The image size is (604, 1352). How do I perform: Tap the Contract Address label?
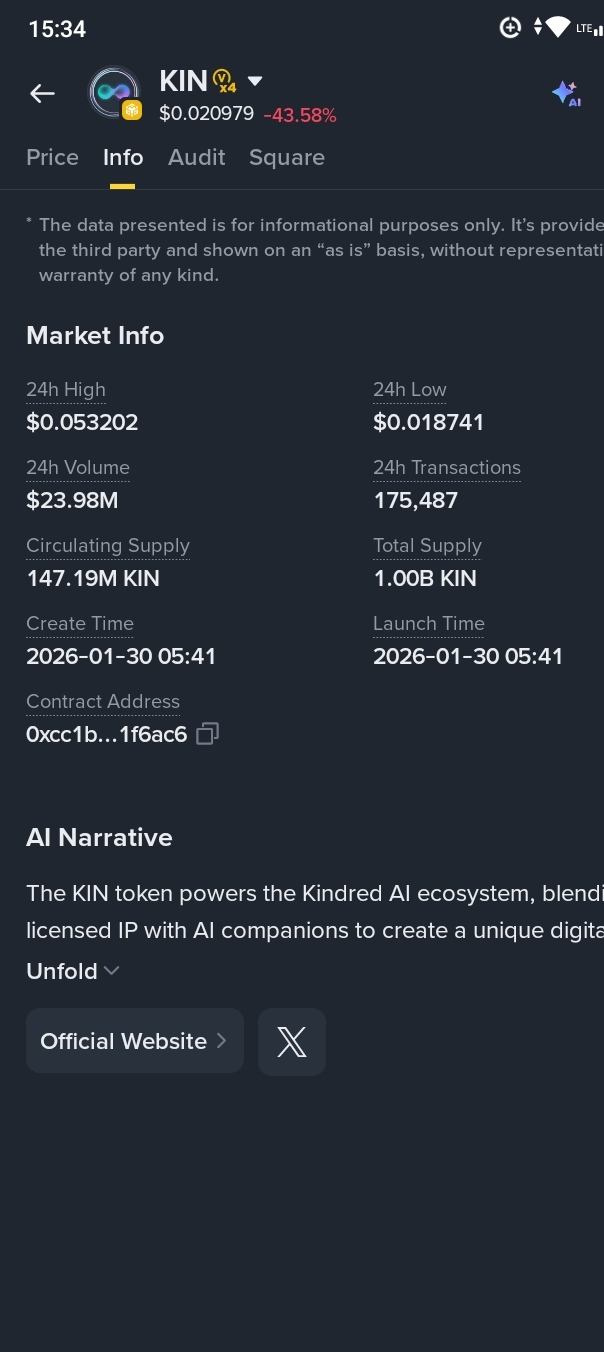click(103, 702)
